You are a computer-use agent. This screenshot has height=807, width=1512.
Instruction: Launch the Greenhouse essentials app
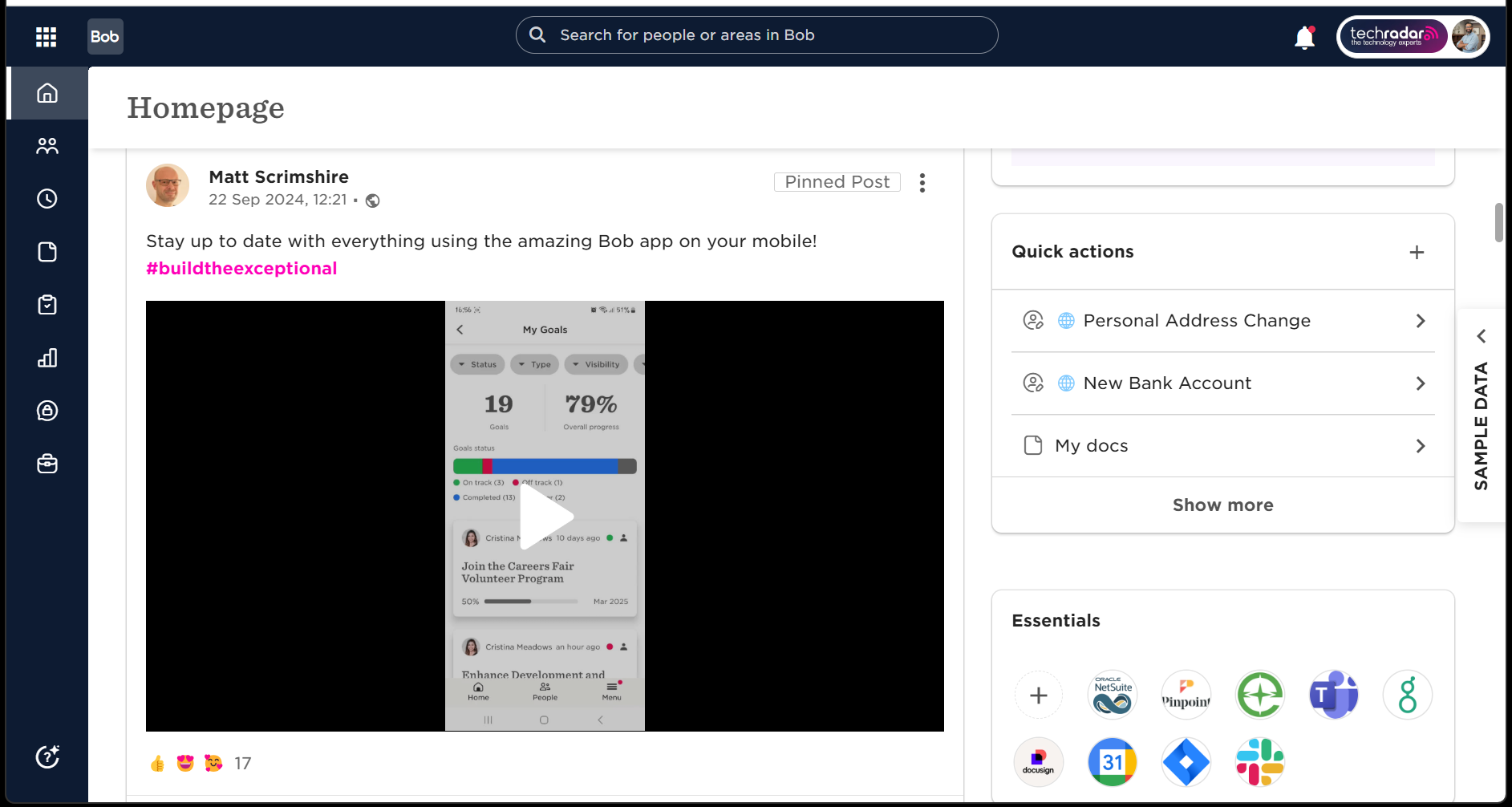[x=1408, y=695]
